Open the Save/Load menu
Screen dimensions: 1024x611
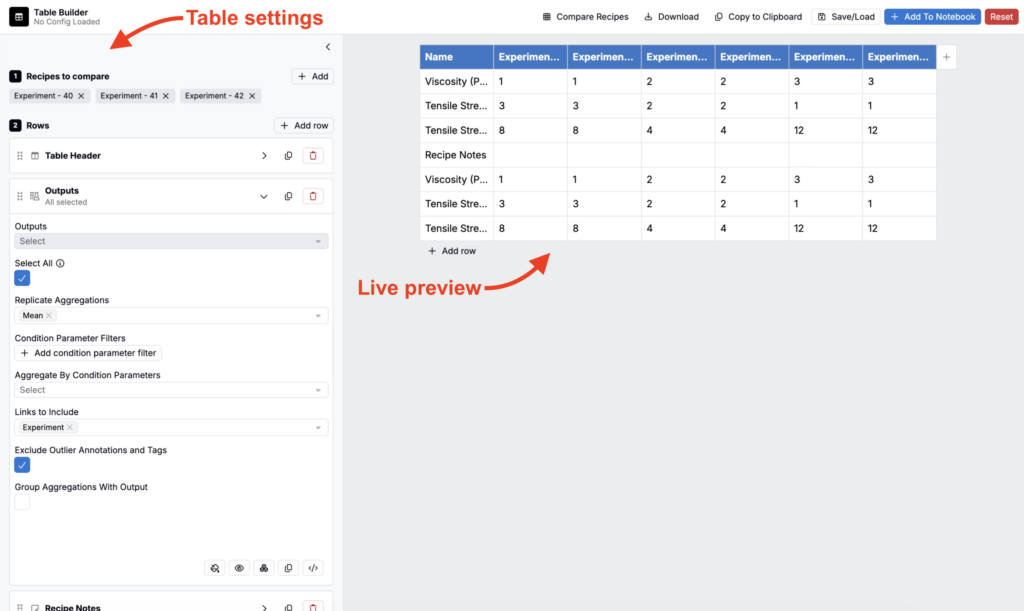point(846,17)
